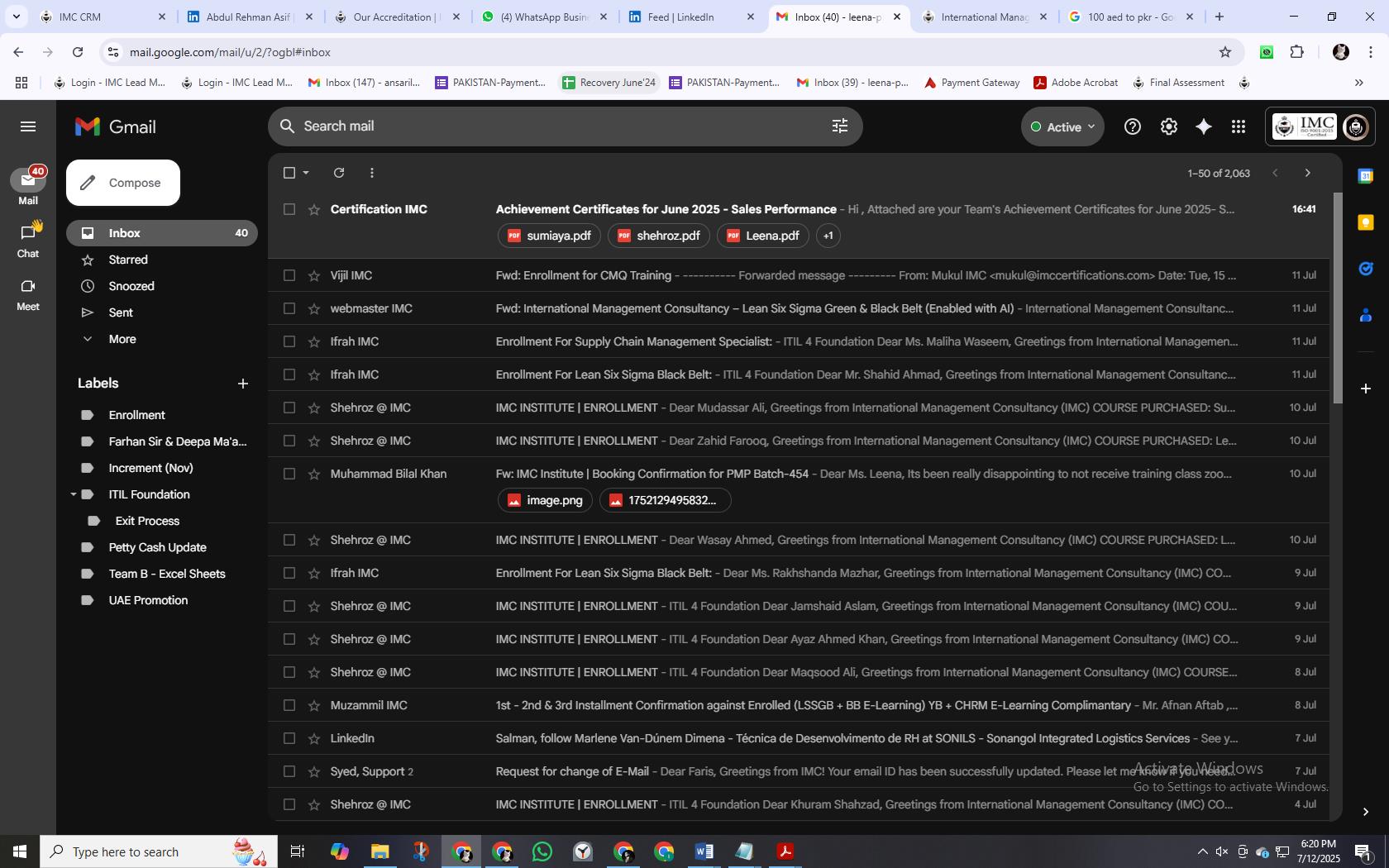The height and width of the screenshot is (868, 1389).
Task: Show hidden system tray icons
Action: [x=1202, y=851]
